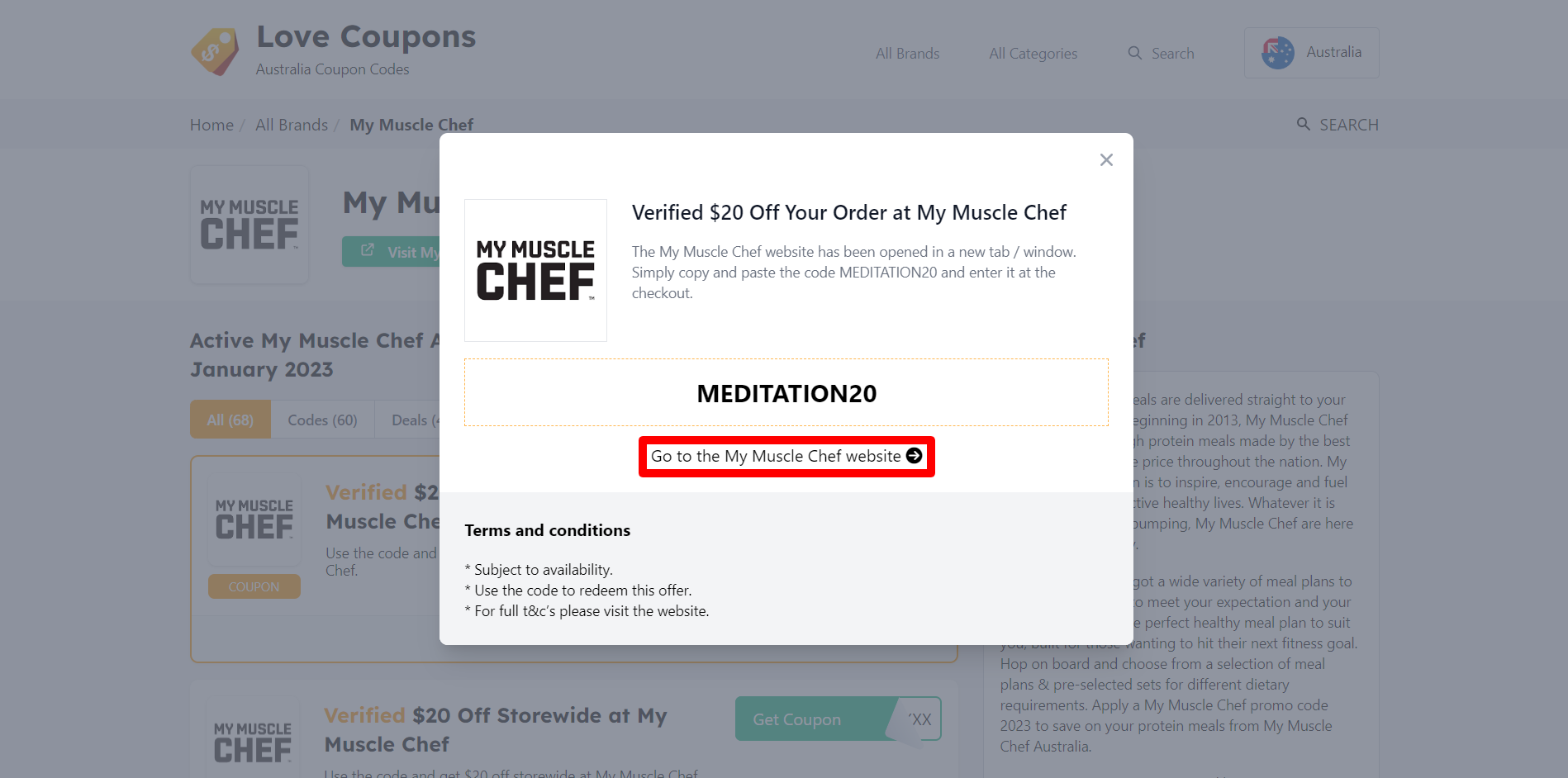The width and height of the screenshot is (1568, 778).
Task: Open the All Categories menu
Action: coord(1033,53)
